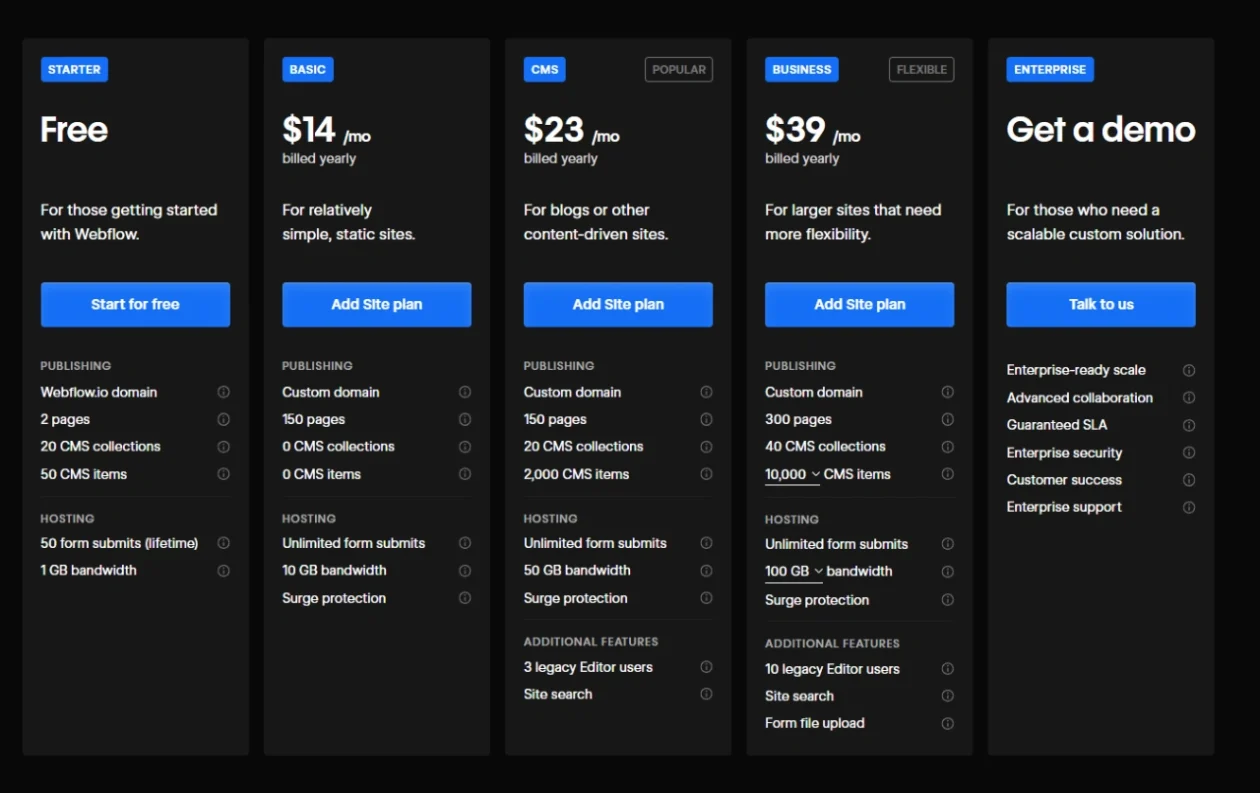View info for 1 GB bandwidth
This screenshot has width=1260, height=793.
pyautogui.click(x=223, y=571)
